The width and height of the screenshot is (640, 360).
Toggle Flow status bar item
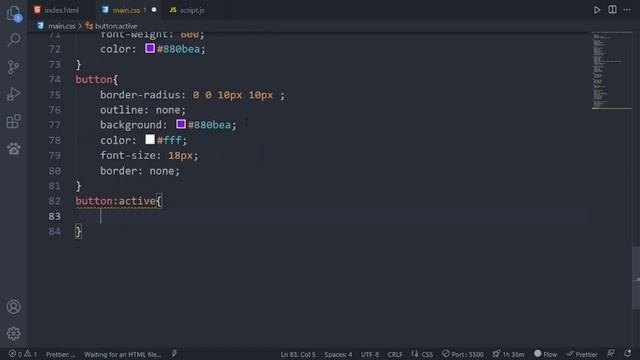(x=546, y=354)
